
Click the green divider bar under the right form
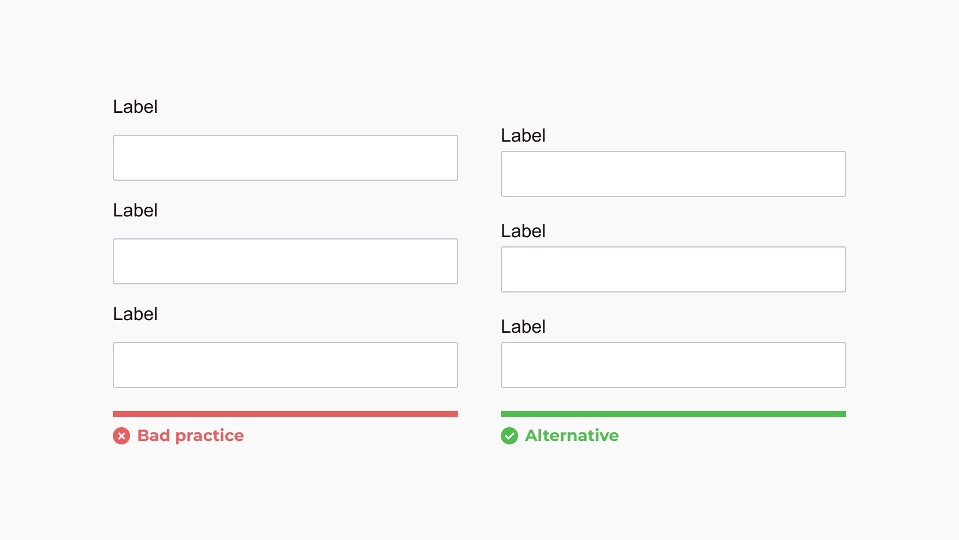click(673, 413)
